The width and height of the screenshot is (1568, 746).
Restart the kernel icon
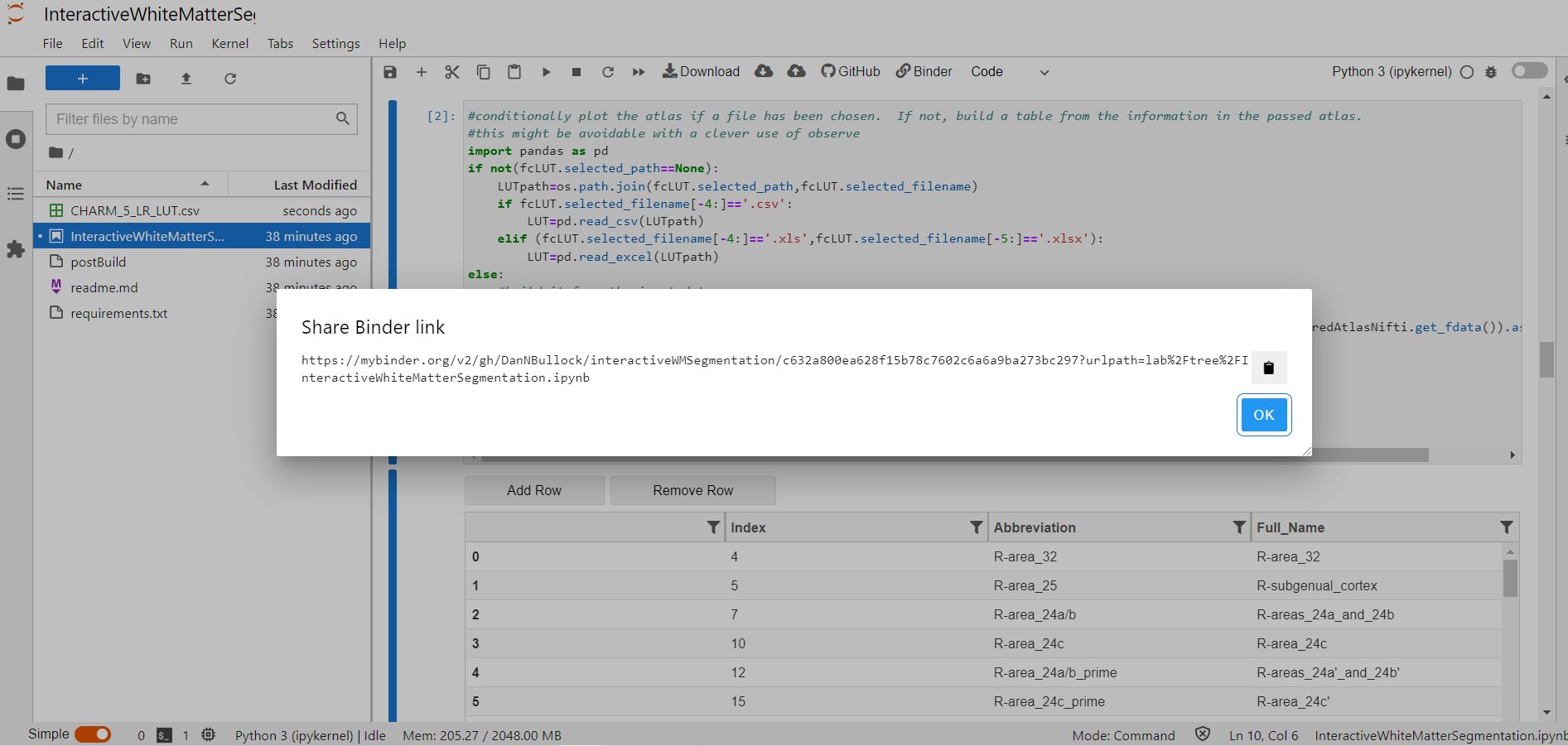point(608,72)
